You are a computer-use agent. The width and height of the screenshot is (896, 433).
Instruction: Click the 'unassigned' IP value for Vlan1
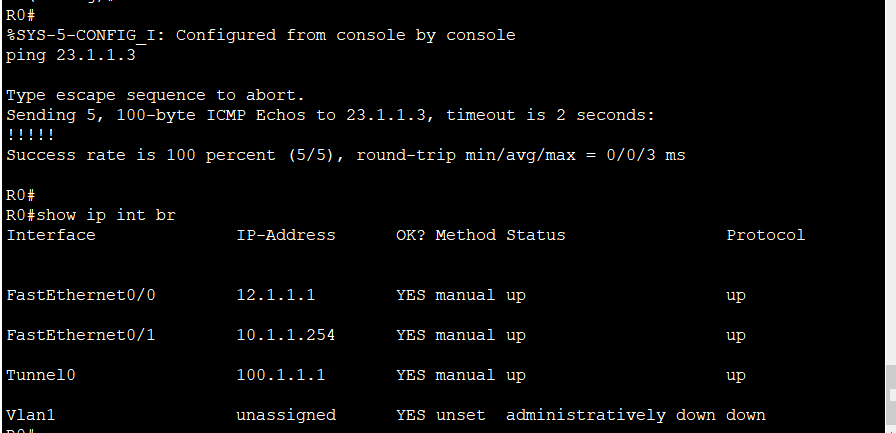pos(286,415)
